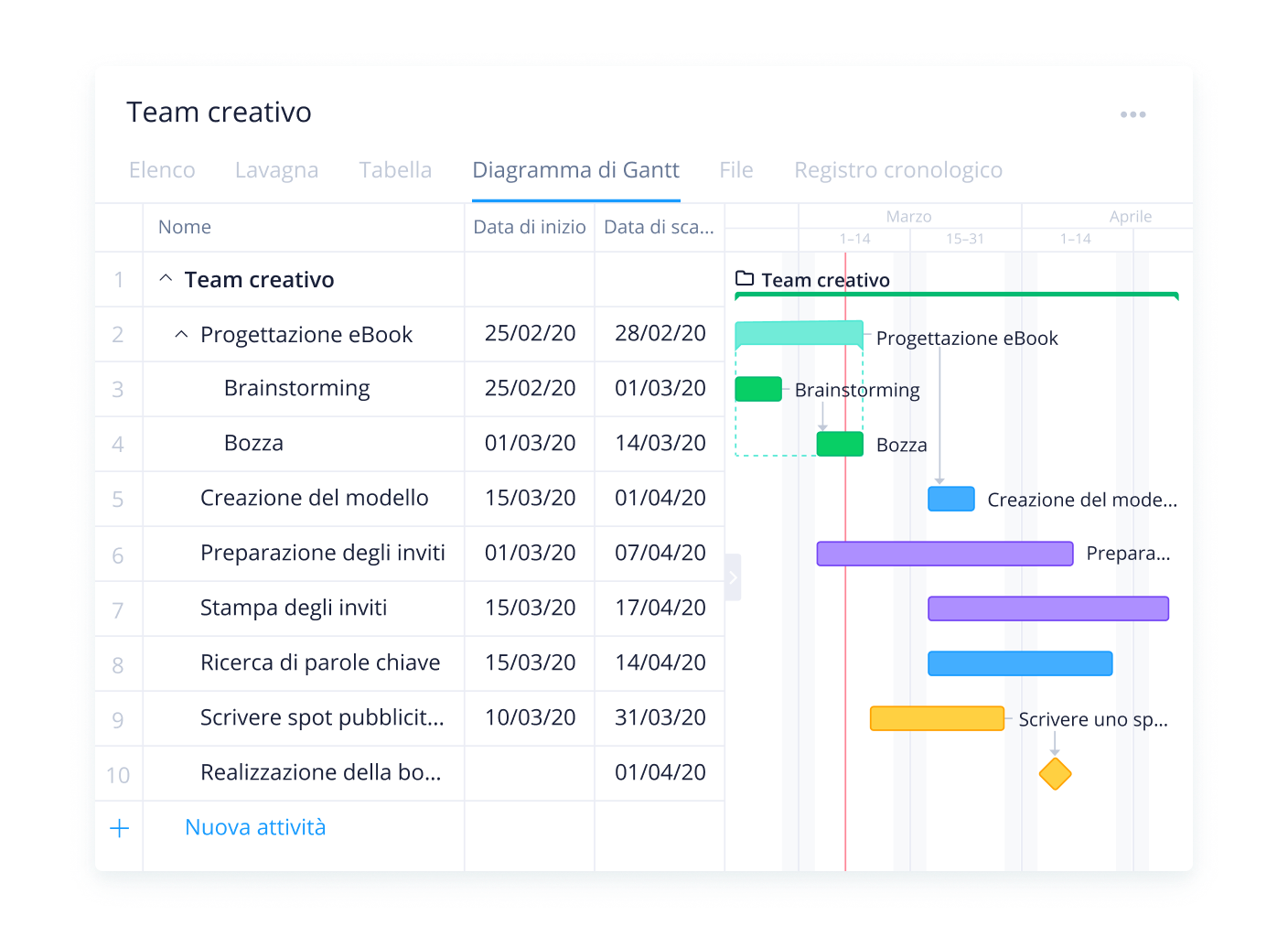The width and height of the screenshot is (1288, 937).
Task: Click the yellow diamond milestone marker
Action: pos(1055,773)
